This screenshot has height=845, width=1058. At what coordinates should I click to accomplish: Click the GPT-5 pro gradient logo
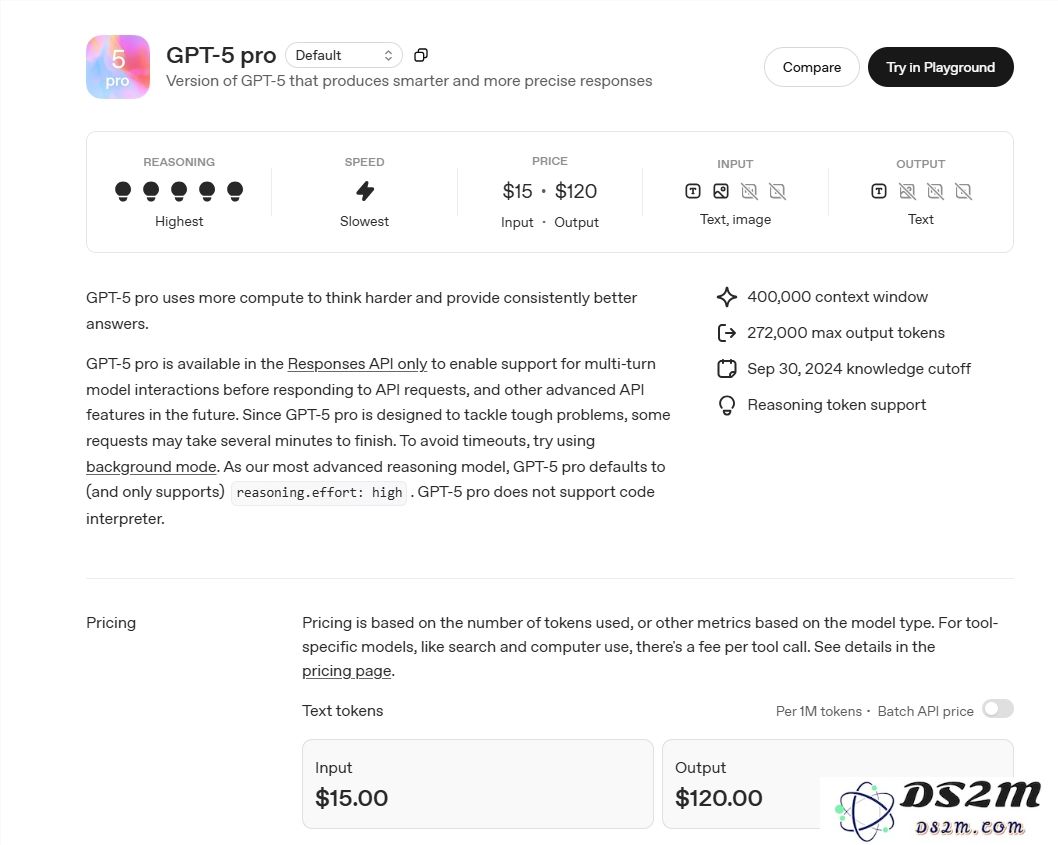pos(118,67)
